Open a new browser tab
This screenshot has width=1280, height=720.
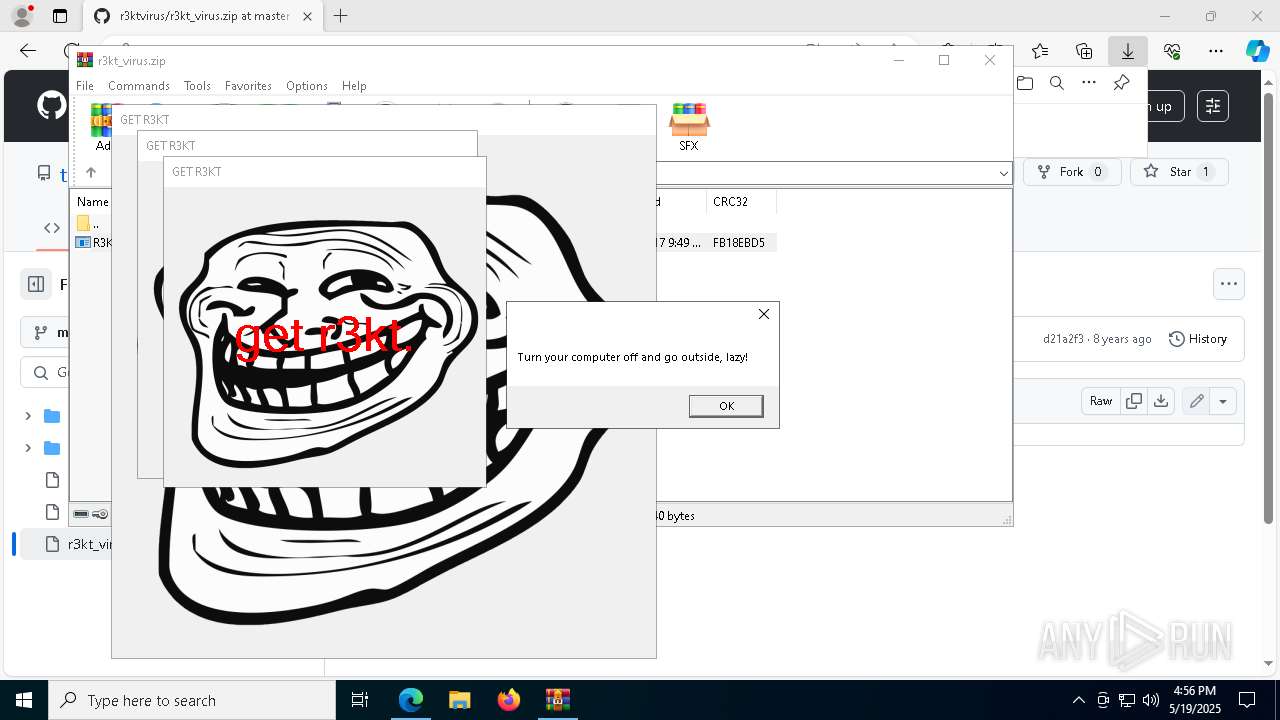click(341, 16)
